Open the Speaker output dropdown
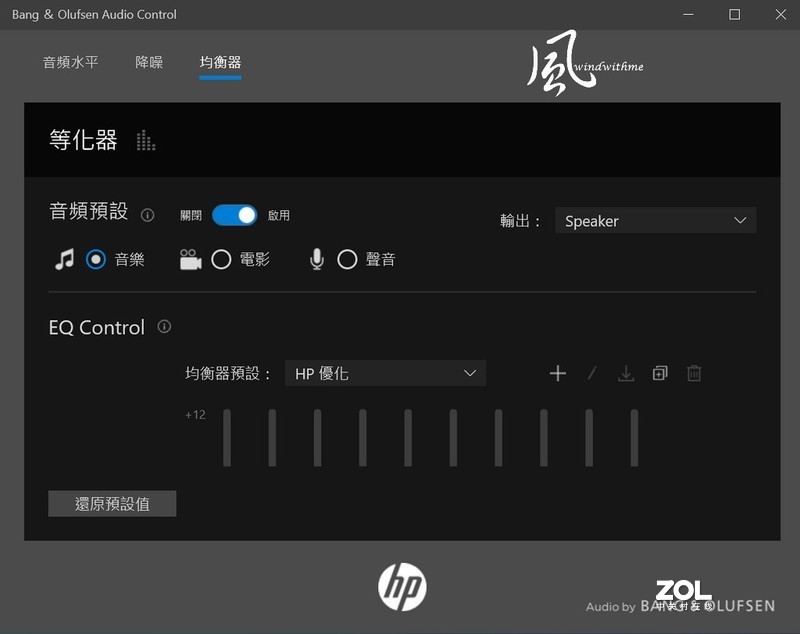800x634 pixels. (x=655, y=220)
